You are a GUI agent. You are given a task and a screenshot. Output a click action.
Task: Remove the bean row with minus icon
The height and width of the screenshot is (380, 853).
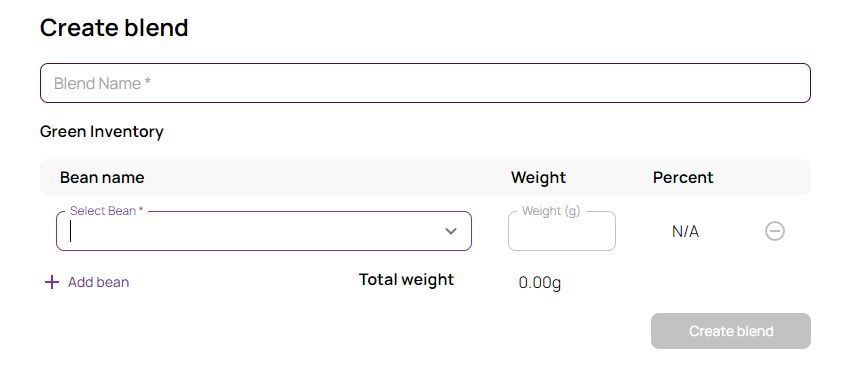click(x=775, y=231)
